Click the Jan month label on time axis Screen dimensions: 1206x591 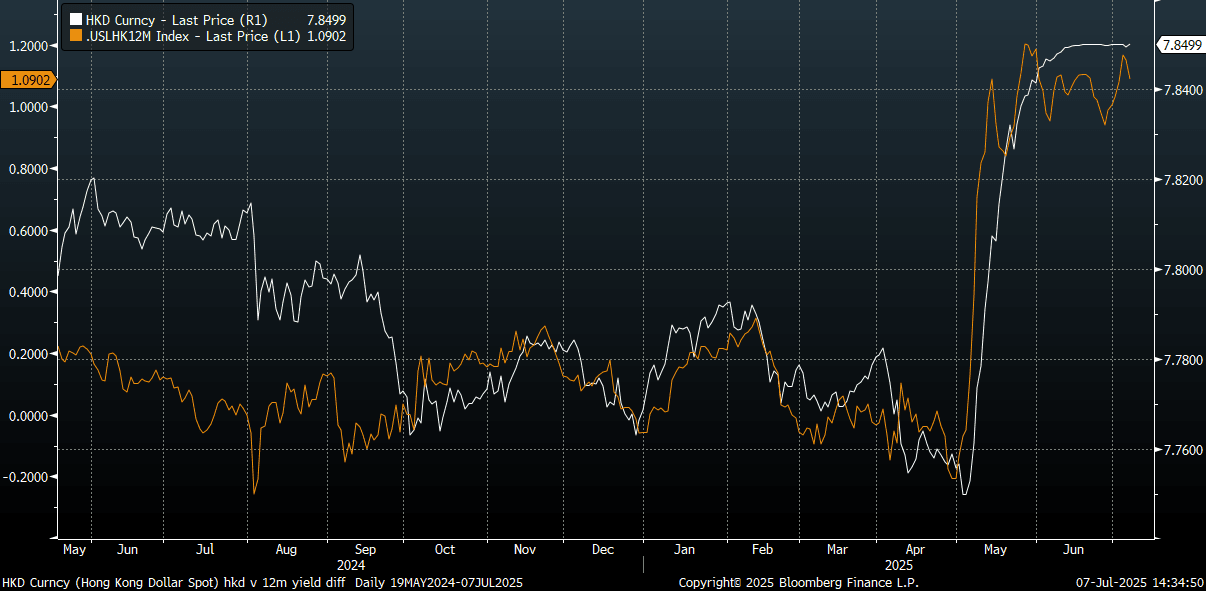(684, 550)
